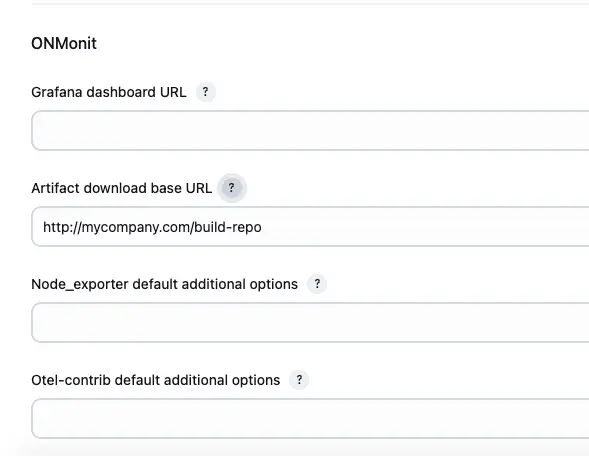Open help for Artifact download base URL
Image resolution: width=589 pixels, height=456 pixels.
(232, 187)
